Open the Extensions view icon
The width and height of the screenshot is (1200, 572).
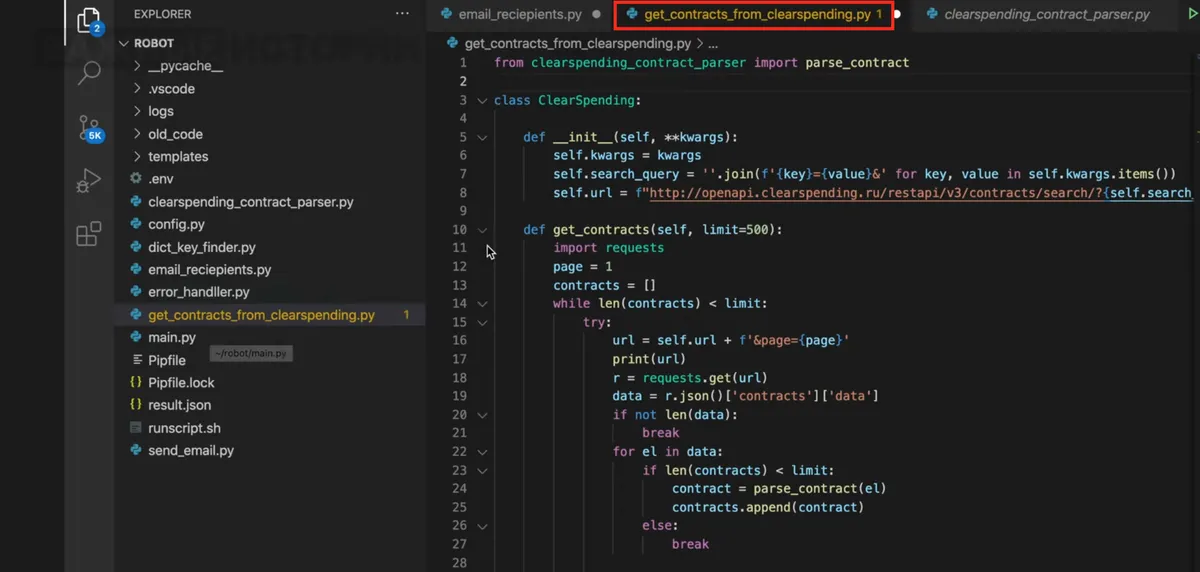89,234
